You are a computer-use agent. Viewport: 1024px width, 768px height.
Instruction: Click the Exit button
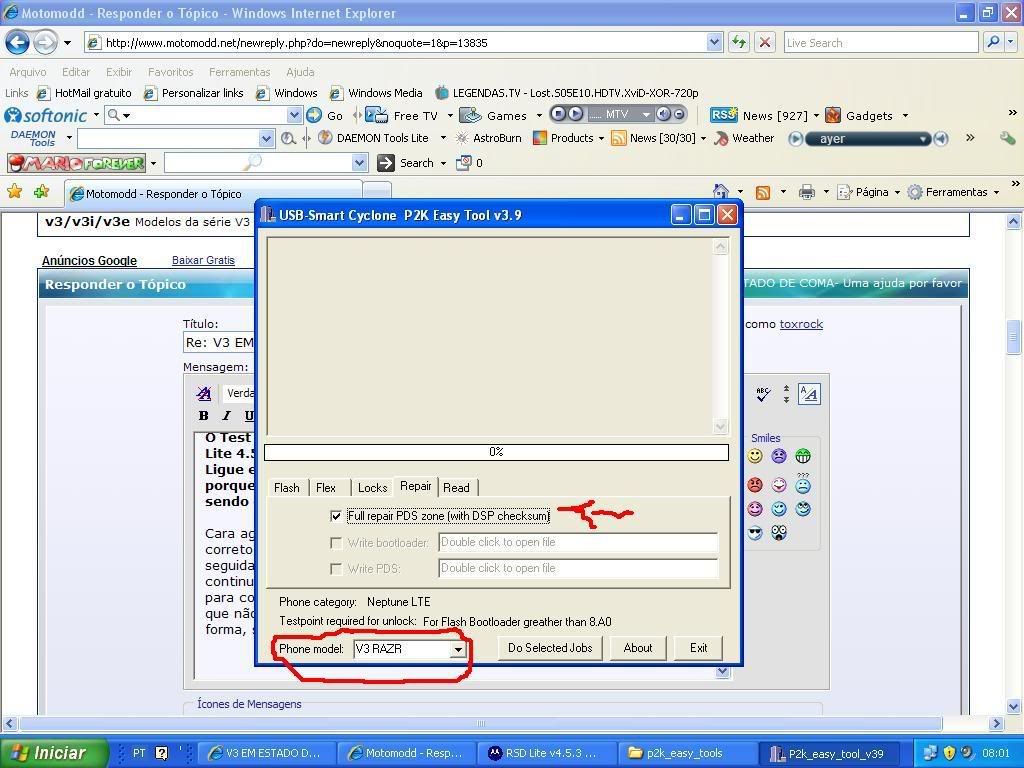pyautogui.click(x=698, y=648)
